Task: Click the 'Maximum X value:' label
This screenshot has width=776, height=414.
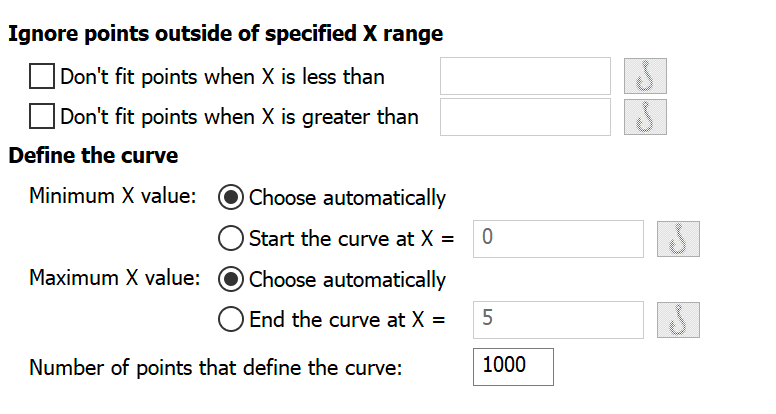Action: [x=115, y=279]
